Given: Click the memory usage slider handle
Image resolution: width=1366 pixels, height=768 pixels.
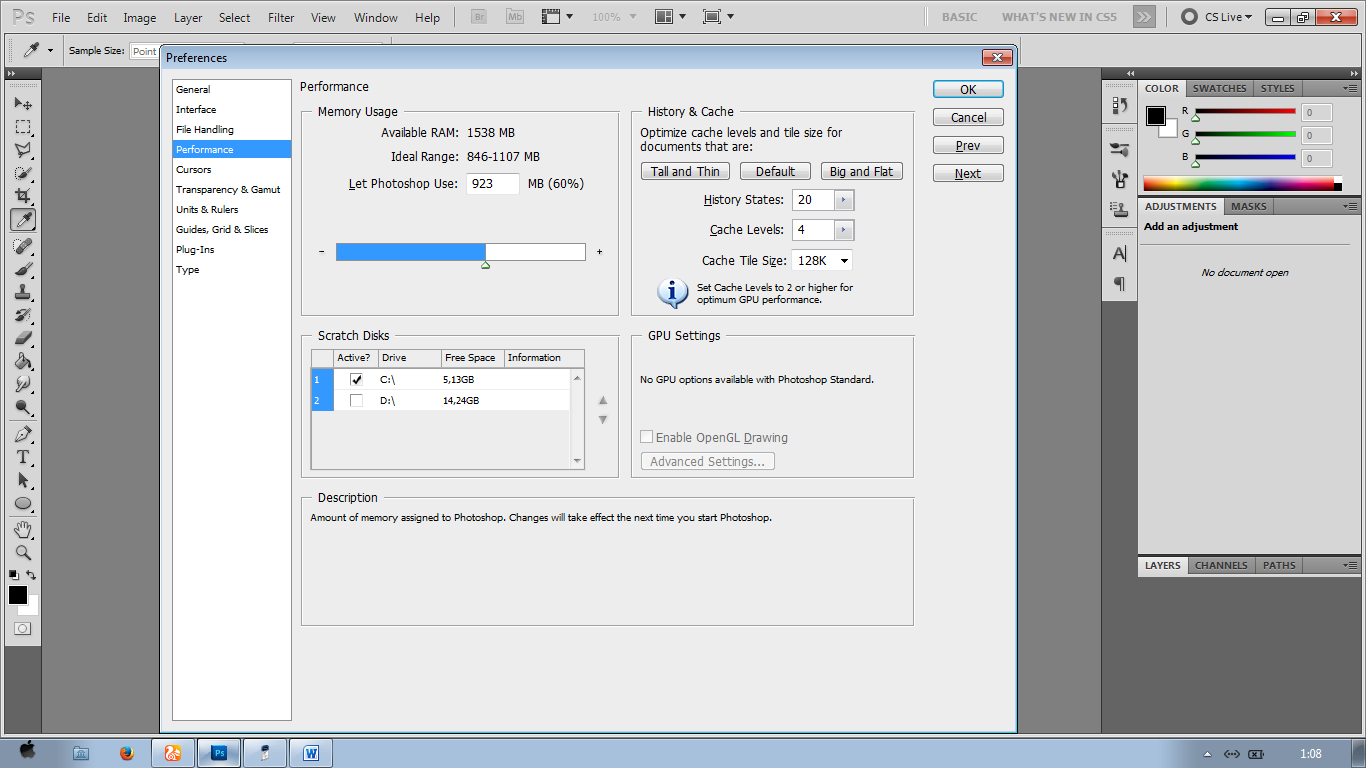Looking at the screenshot, I should (485, 265).
